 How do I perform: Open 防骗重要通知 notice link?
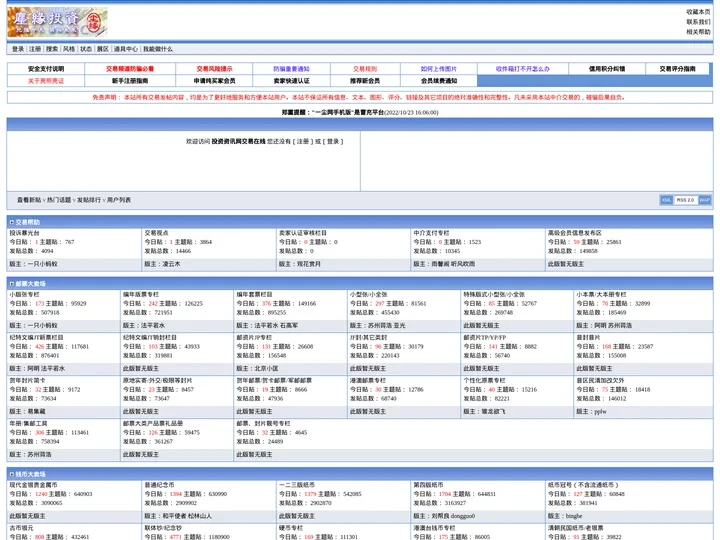(291, 69)
